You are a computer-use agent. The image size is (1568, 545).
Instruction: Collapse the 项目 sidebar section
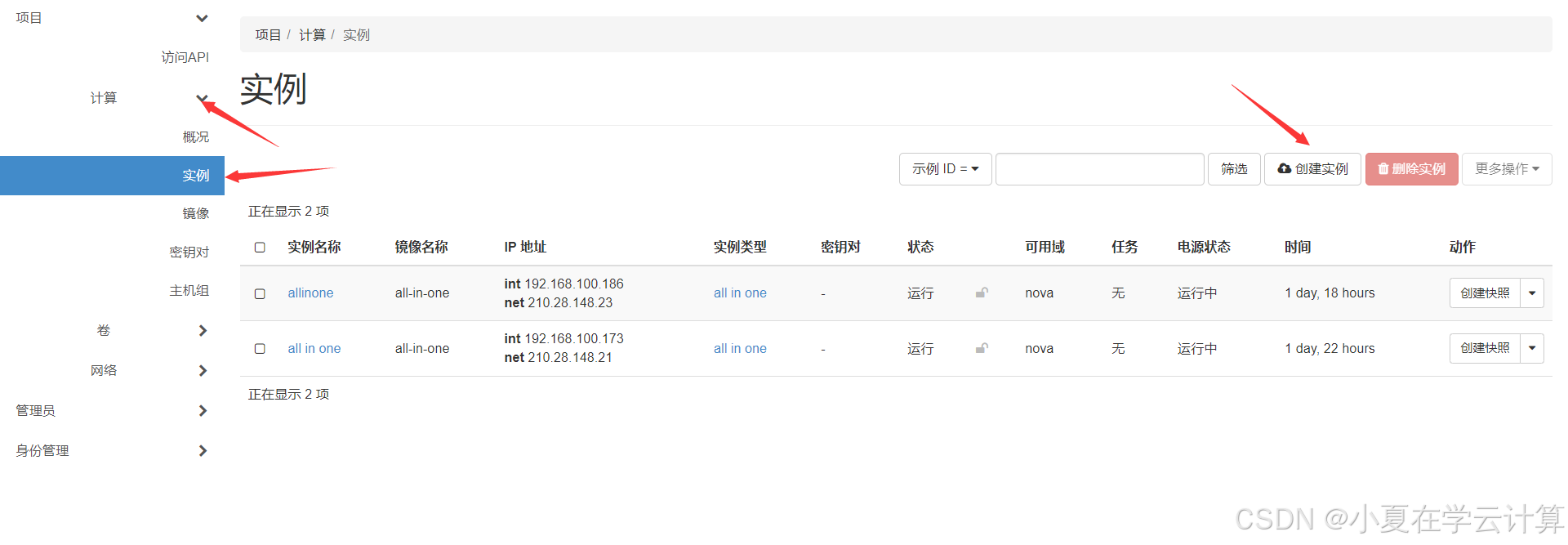pos(202,18)
